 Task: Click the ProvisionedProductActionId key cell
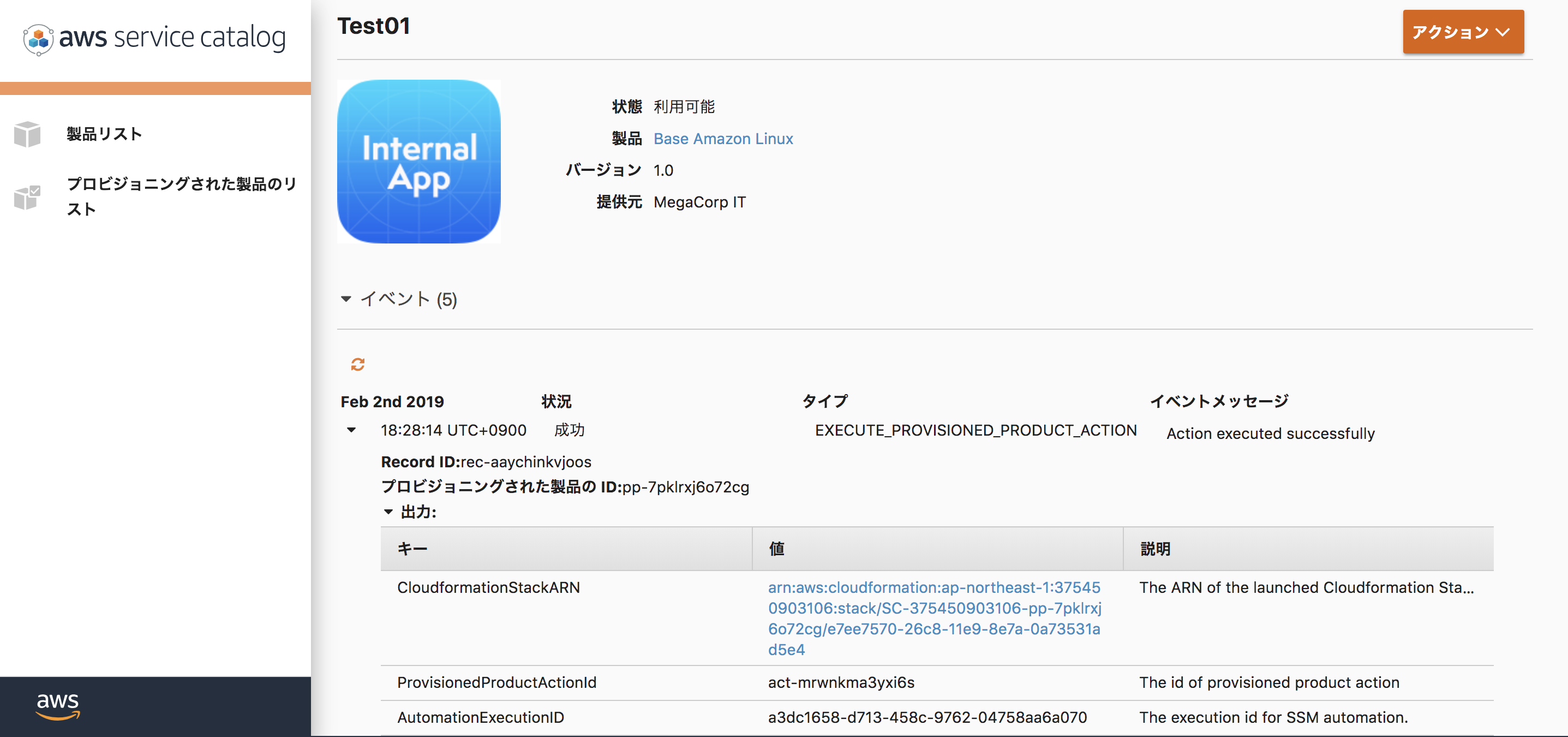click(496, 683)
